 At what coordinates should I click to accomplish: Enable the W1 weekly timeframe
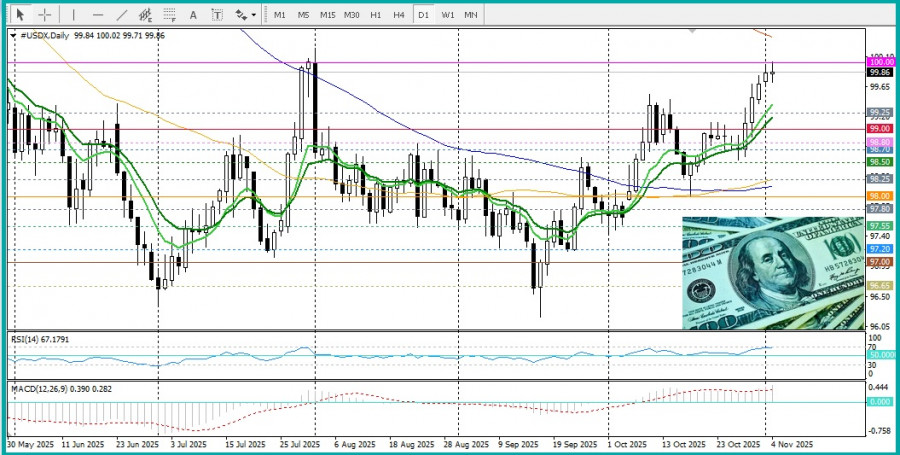point(447,15)
